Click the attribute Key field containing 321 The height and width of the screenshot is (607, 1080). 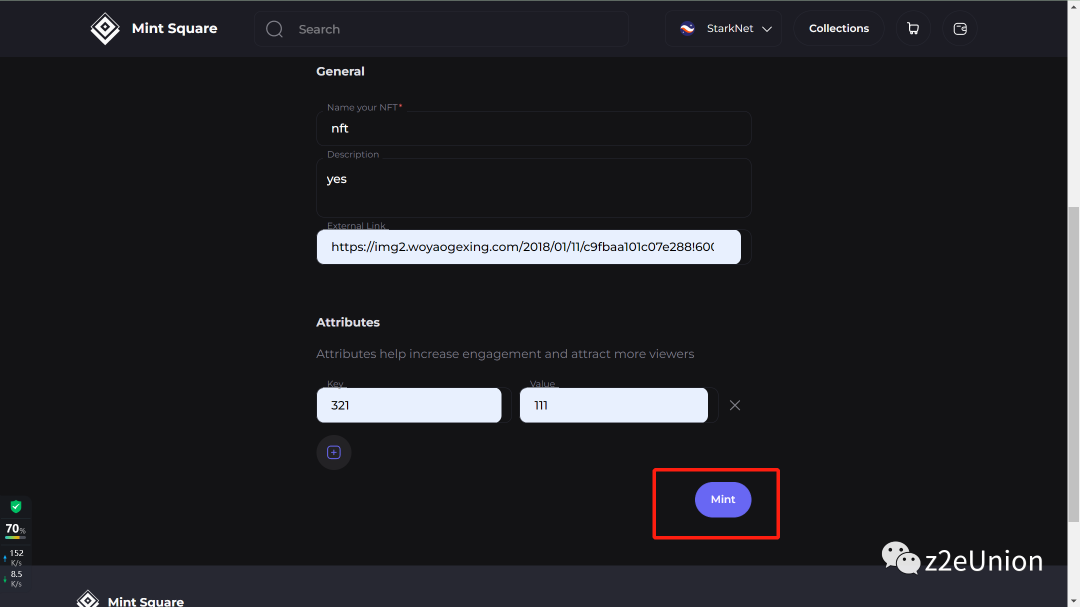[409, 405]
